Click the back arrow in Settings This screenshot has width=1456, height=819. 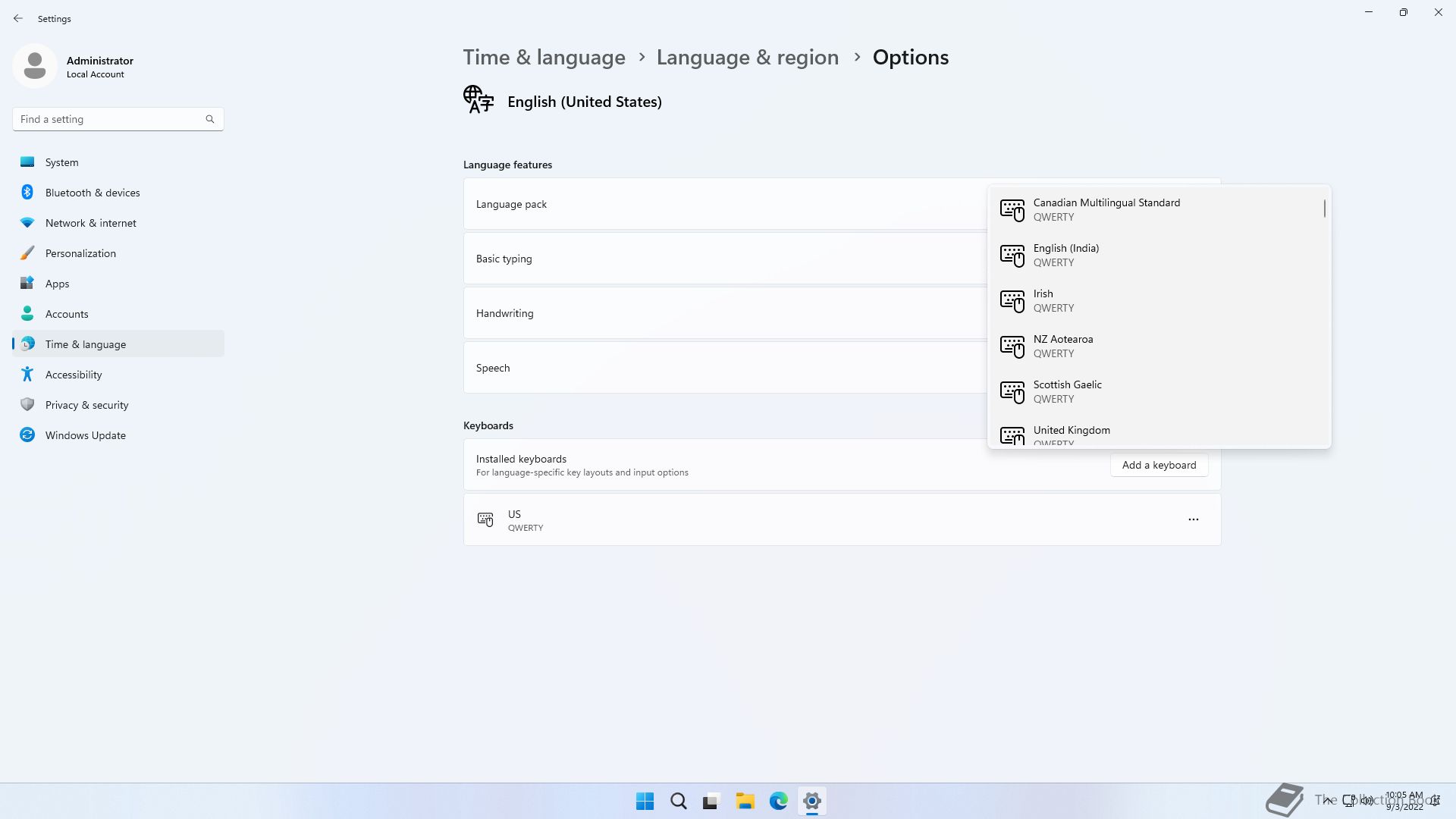click(18, 18)
